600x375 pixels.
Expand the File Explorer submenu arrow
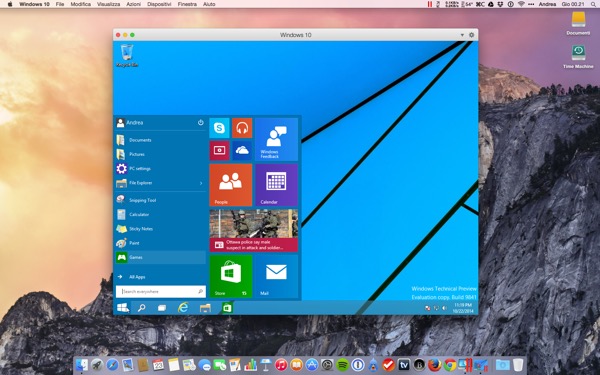[201, 183]
